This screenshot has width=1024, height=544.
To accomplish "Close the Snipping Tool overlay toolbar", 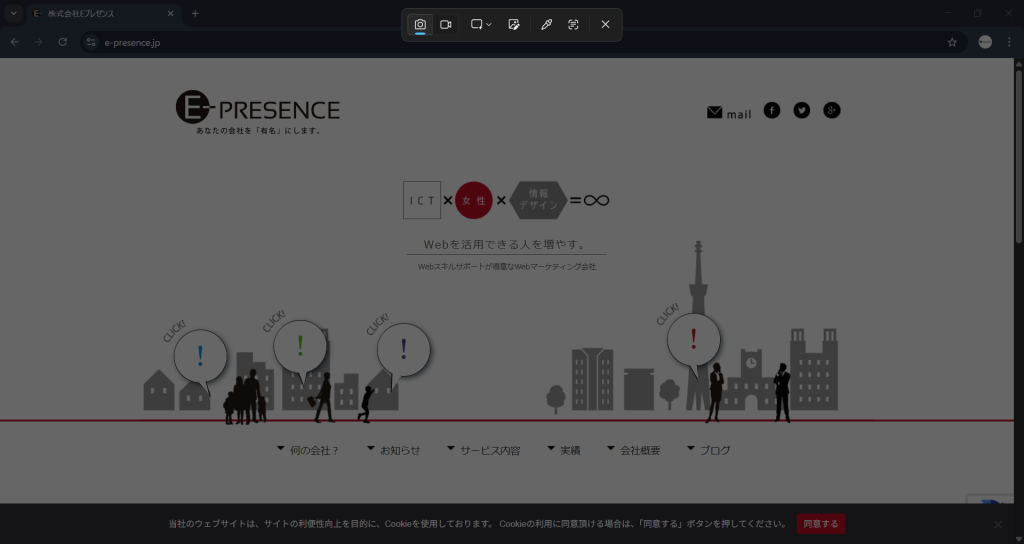I will pyautogui.click(x=605, y=25).
